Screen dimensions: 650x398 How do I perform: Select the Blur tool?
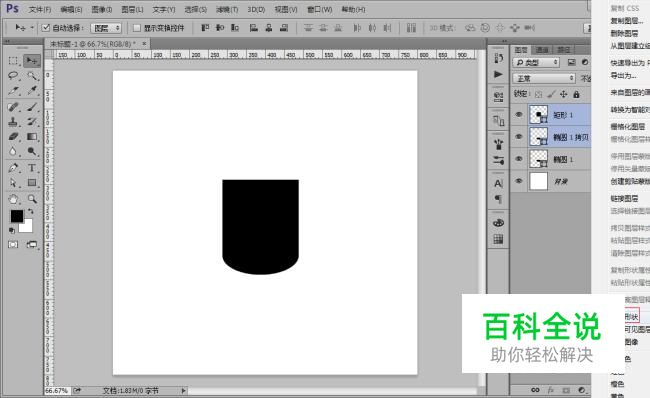[x=13, y=151]
